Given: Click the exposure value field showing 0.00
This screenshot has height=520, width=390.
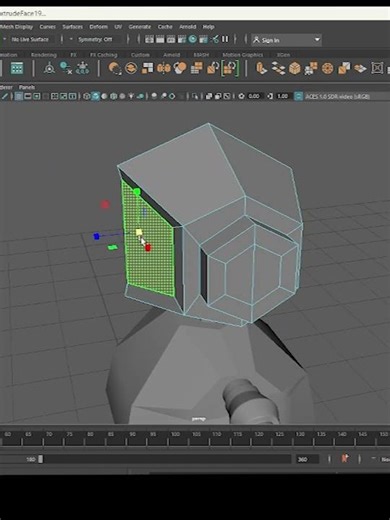Looking at the screenshot, I should point(254,96).
